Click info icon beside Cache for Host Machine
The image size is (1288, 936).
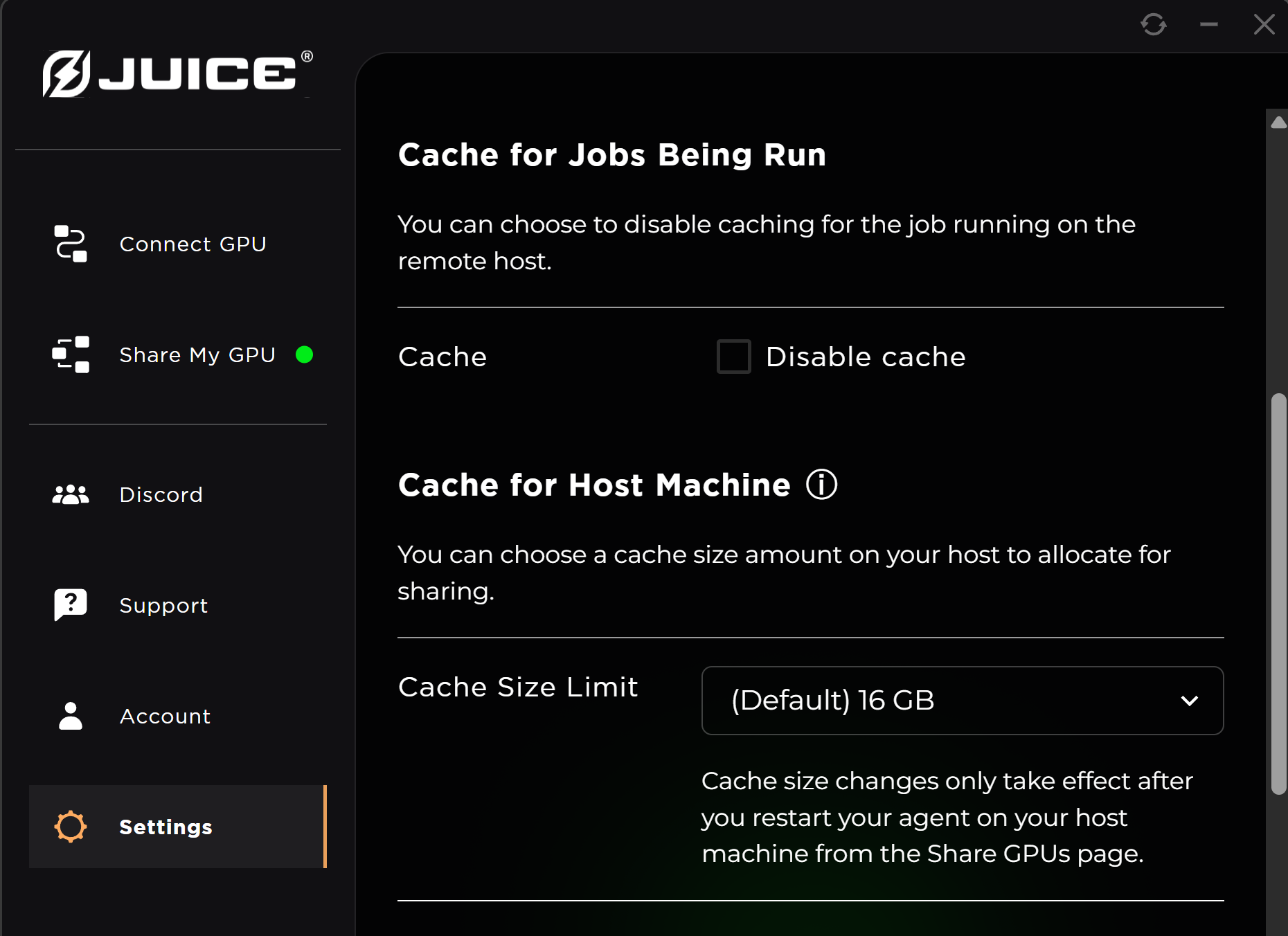point(822,485)
